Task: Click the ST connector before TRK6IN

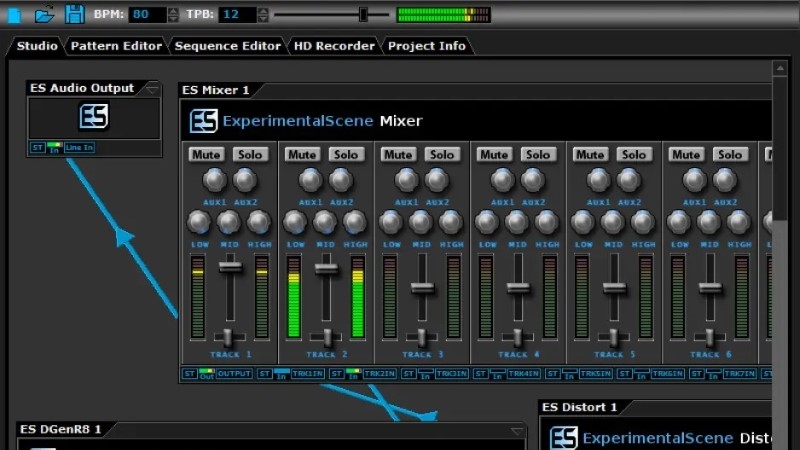Action: click(x=624, y=373)
